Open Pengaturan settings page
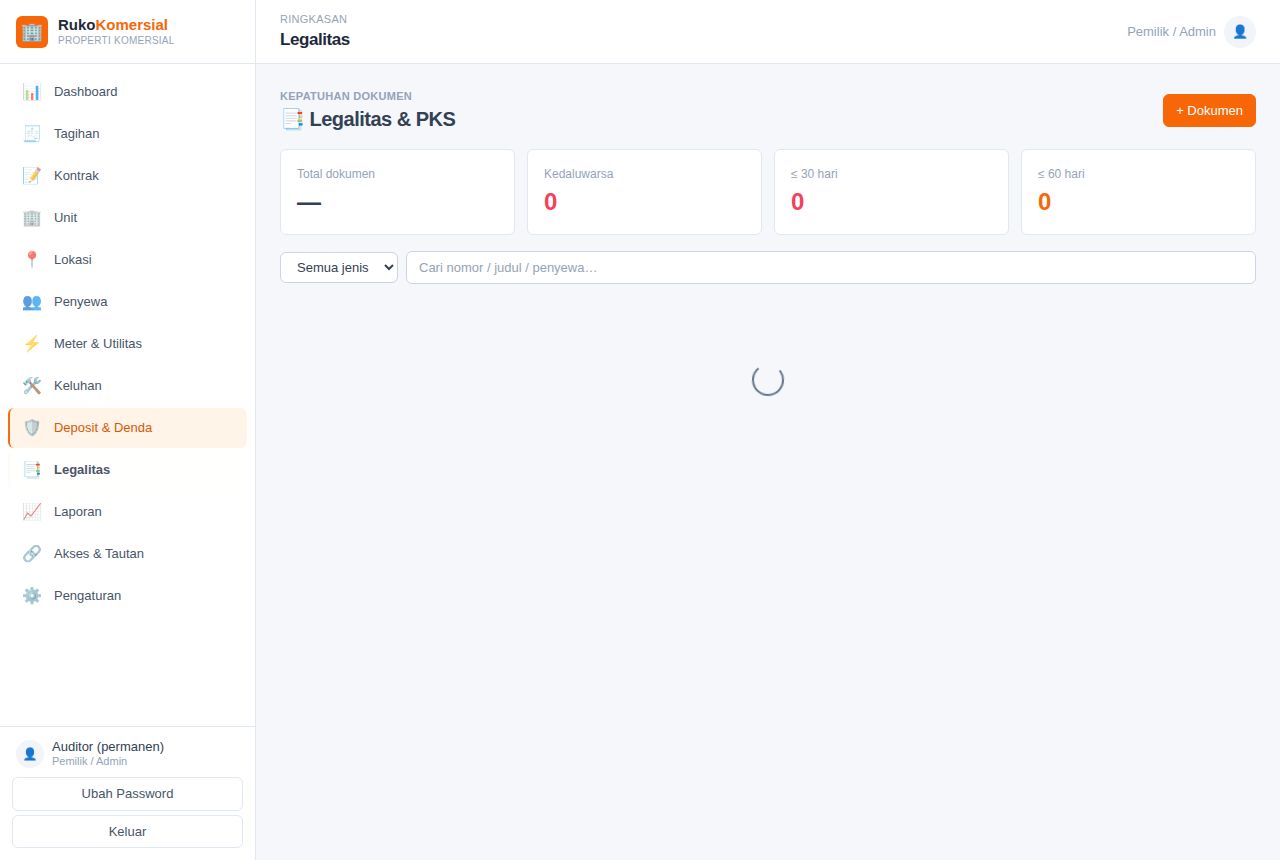Image resolution: width=1280 pixels, height=860 pixels. [x=127, y=596]
